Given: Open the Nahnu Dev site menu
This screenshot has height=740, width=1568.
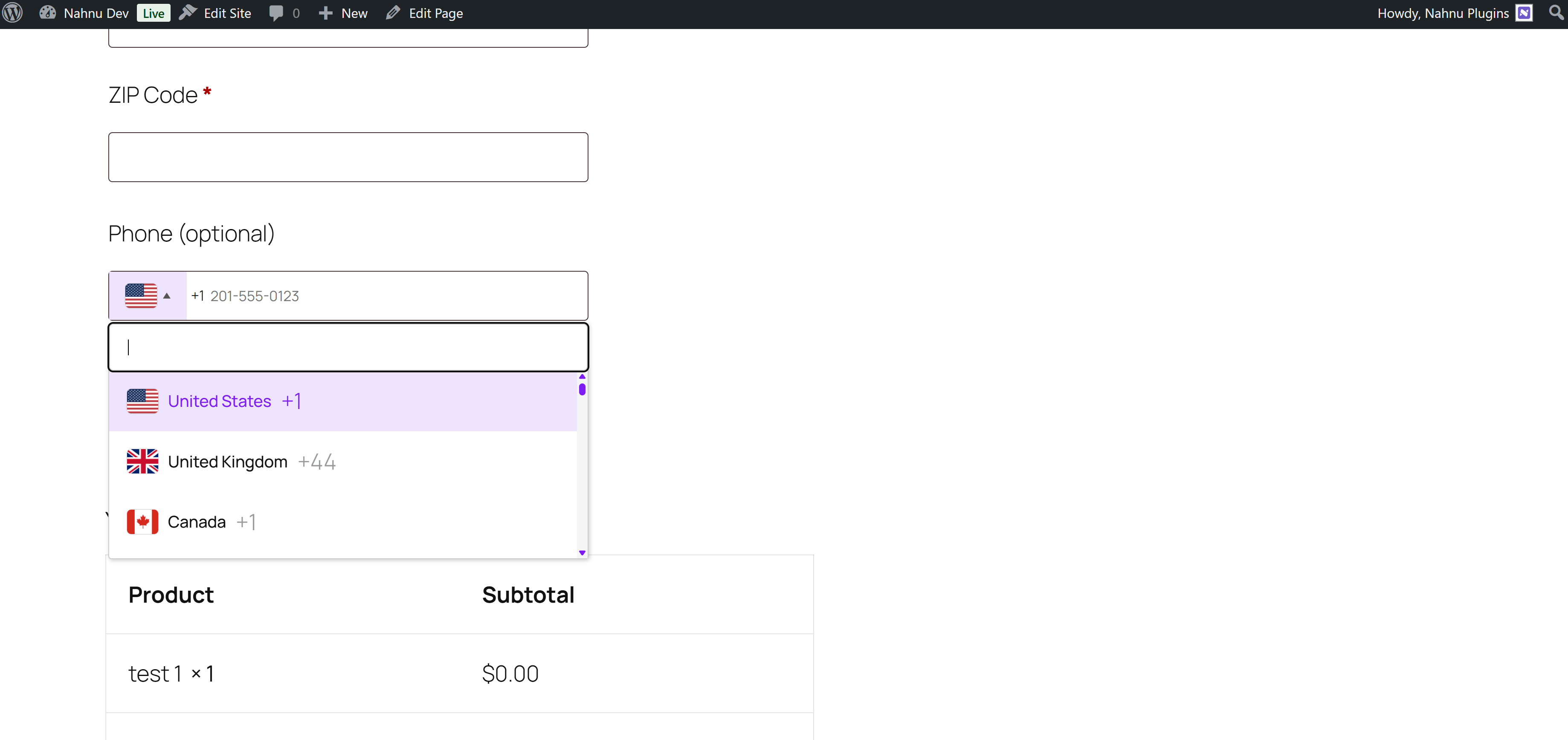Looking at the screenshot, I should pyautogui.click(x=96, y=13).
